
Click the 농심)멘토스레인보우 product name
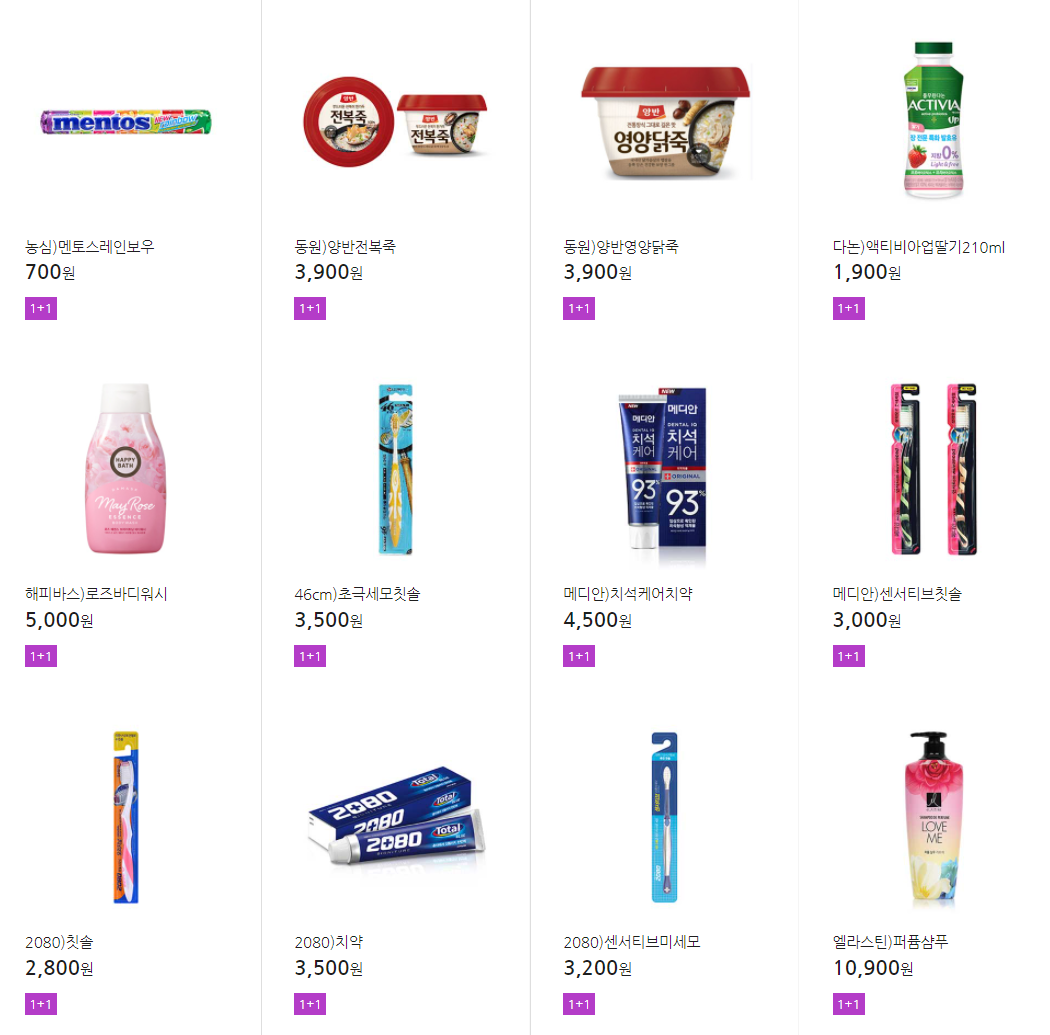[90, 247]
